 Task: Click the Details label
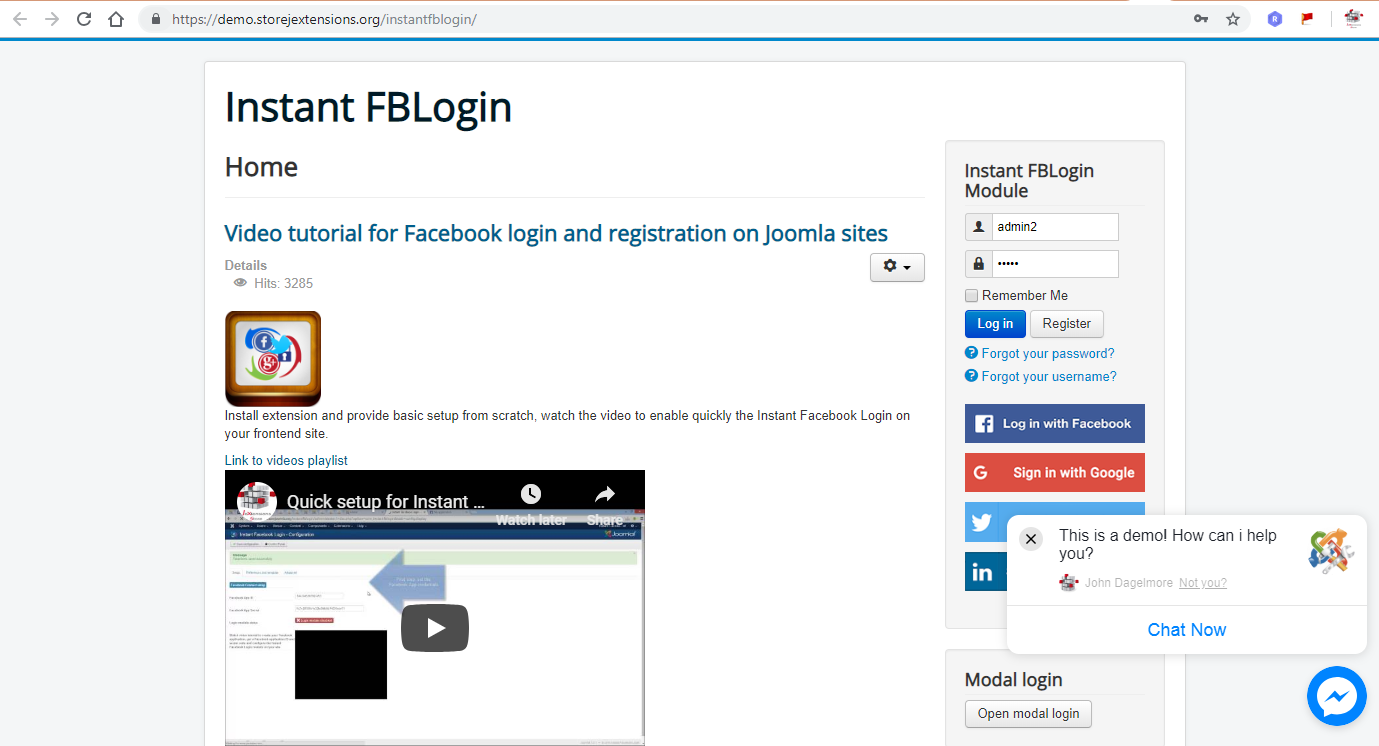click(x=246, y=265)
